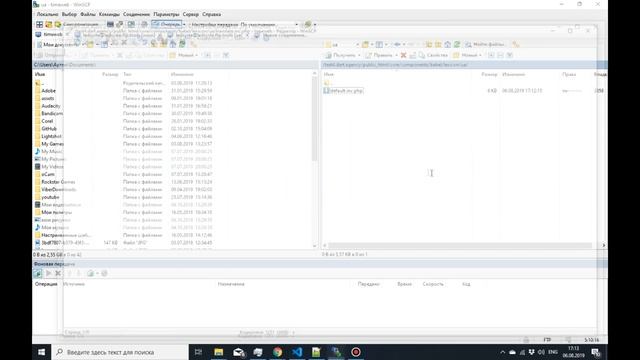Sort remote files by Размер column

[x=489, y=74]
